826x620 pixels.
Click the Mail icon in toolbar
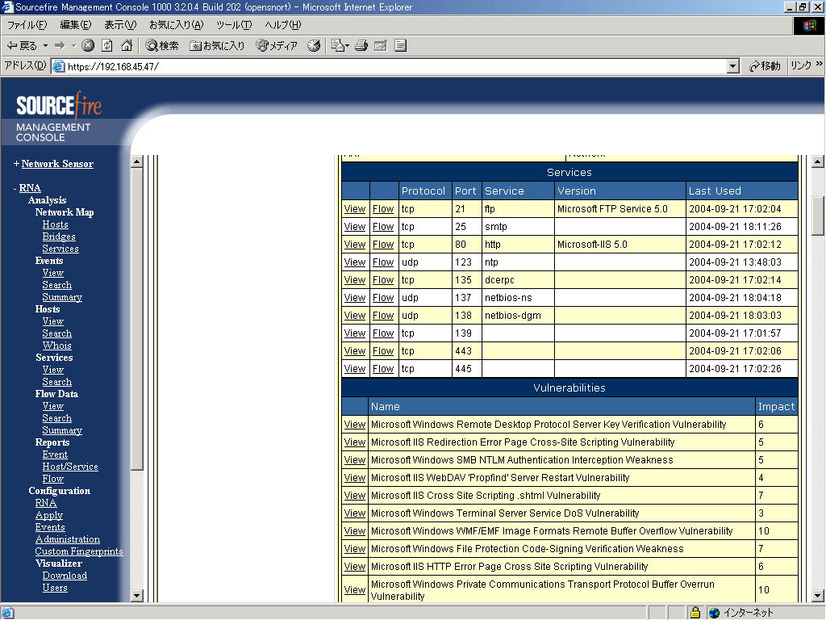(337, 45)
